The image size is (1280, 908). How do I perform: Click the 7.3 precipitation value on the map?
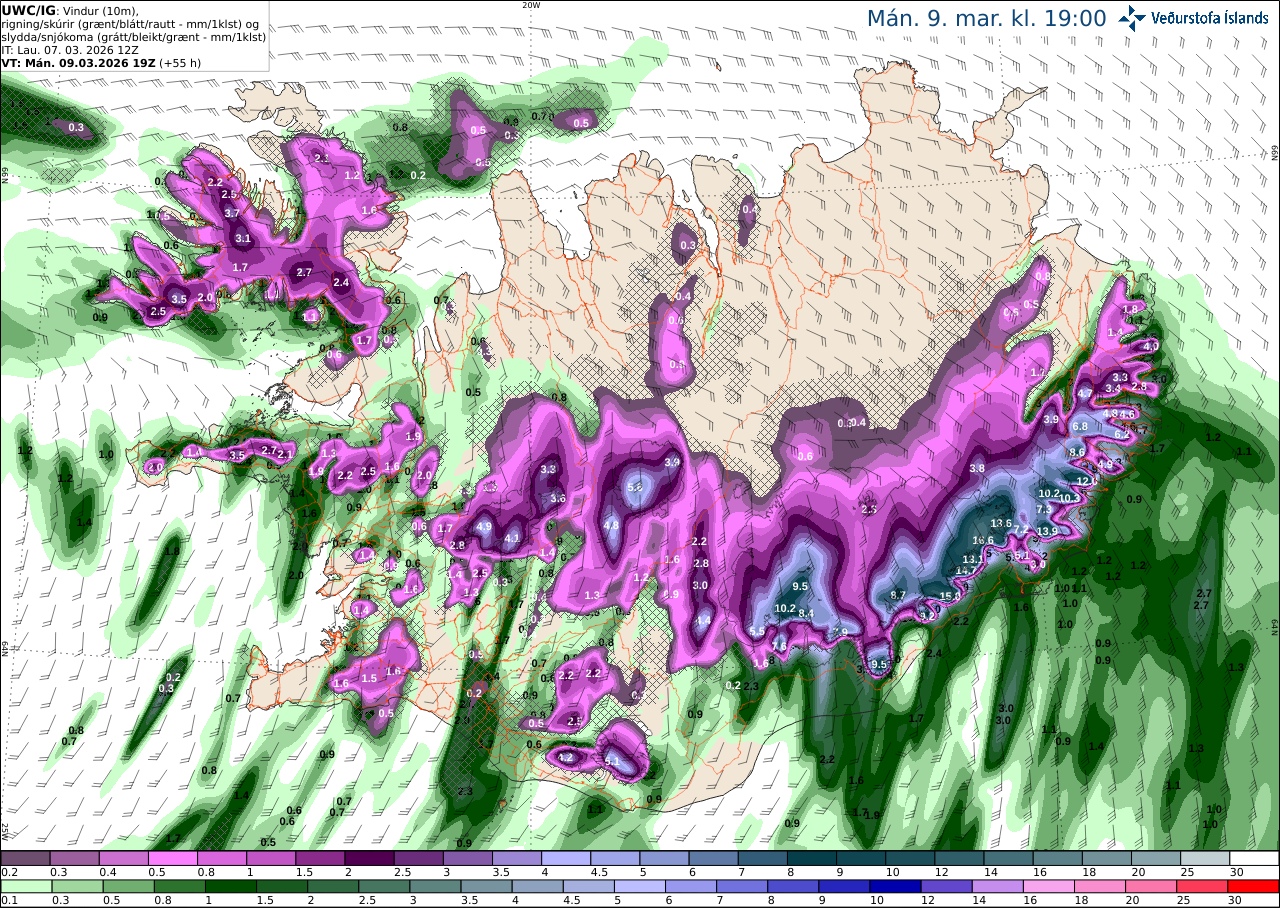coord(1043,509)
